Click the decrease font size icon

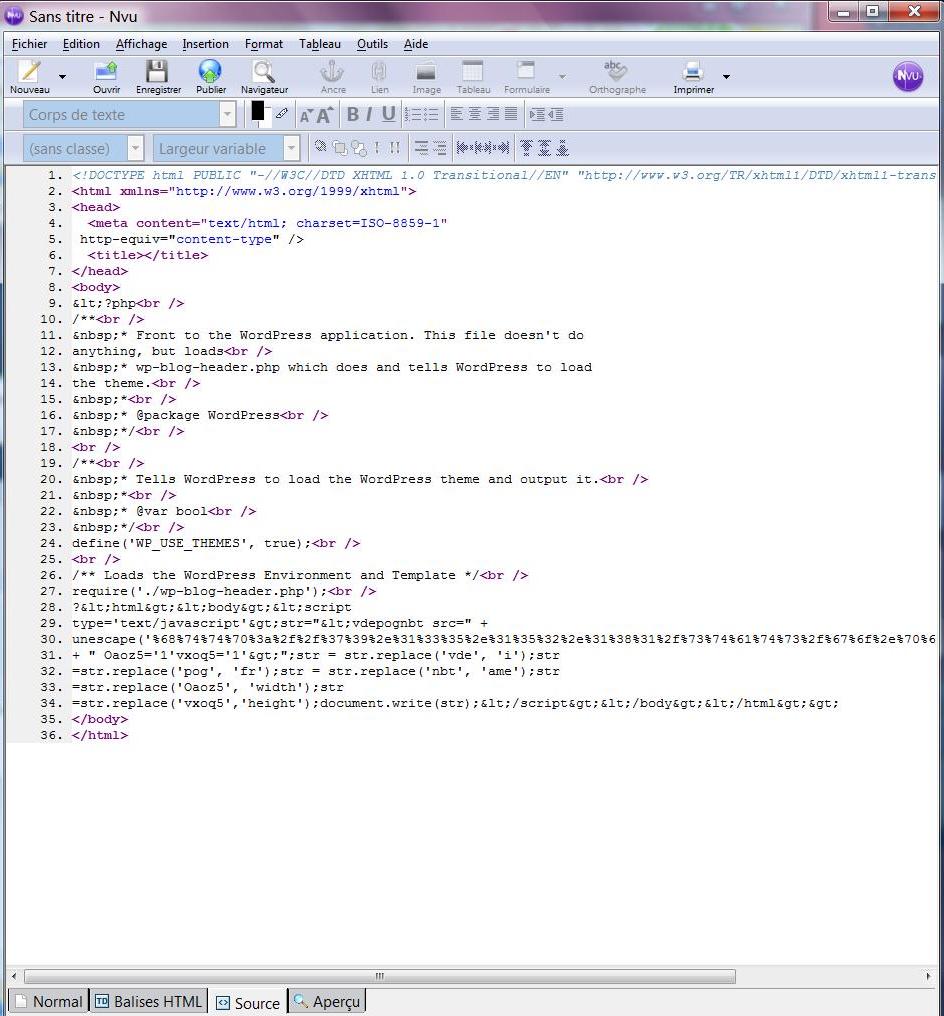point(306,115)
